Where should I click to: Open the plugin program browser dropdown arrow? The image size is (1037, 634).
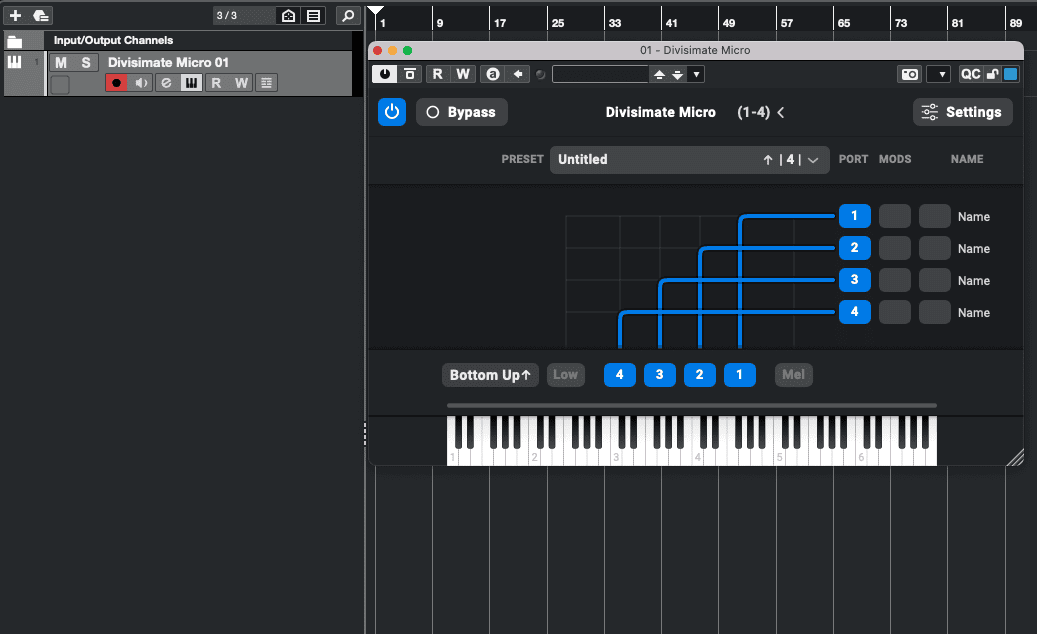pos(696,75)
